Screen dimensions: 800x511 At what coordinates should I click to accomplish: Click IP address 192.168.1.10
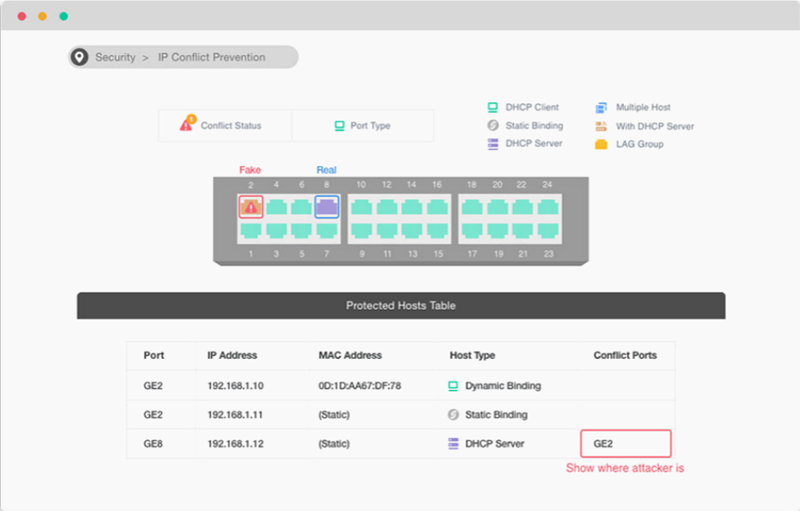tap(235, 386)
